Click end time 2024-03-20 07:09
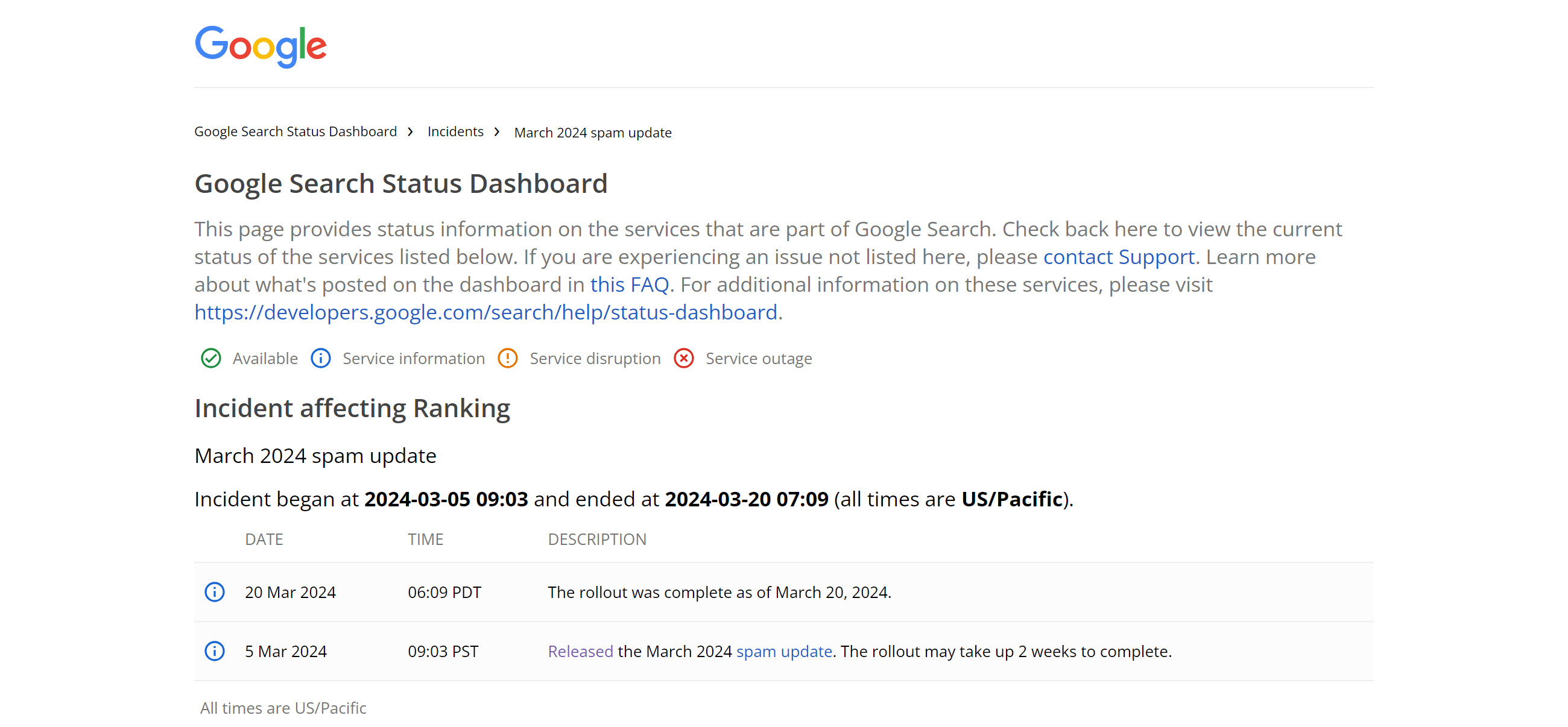 click(746, 499)
